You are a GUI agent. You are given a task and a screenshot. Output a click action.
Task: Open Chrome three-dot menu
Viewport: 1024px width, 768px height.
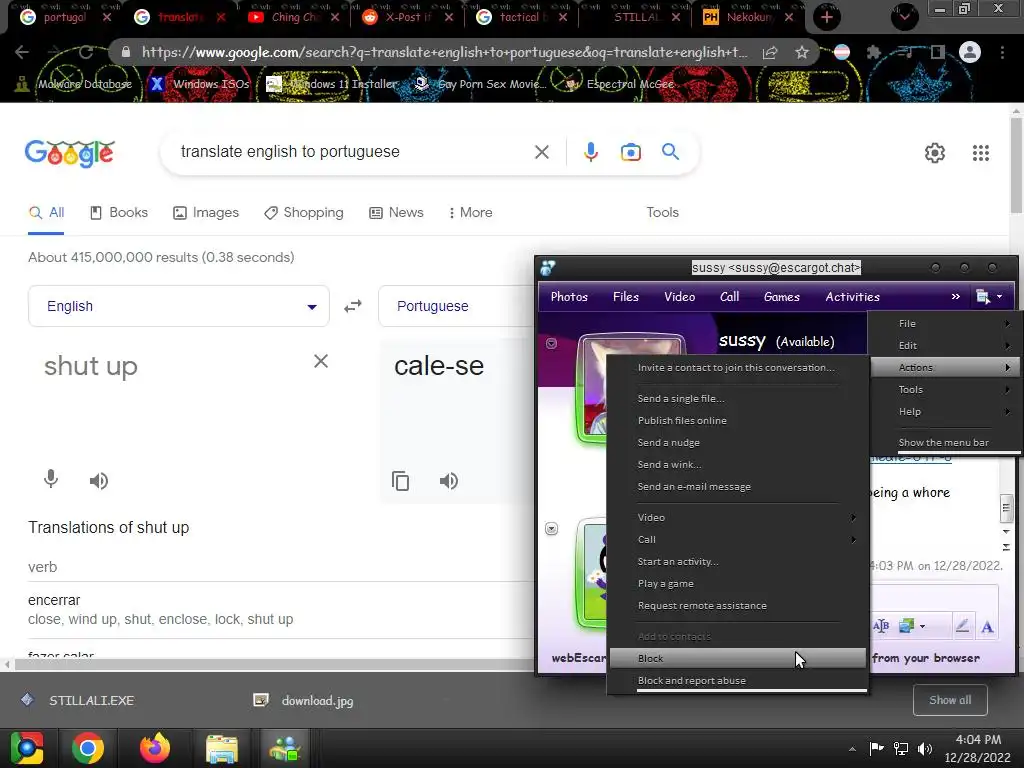[1002, 52]
